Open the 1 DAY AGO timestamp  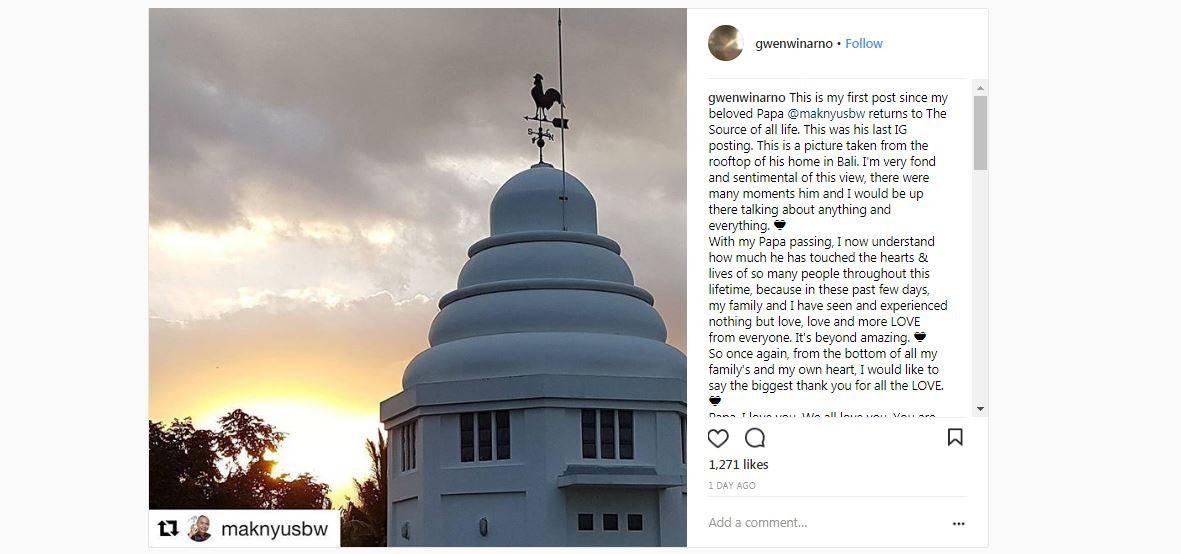(x=731, y=486)
